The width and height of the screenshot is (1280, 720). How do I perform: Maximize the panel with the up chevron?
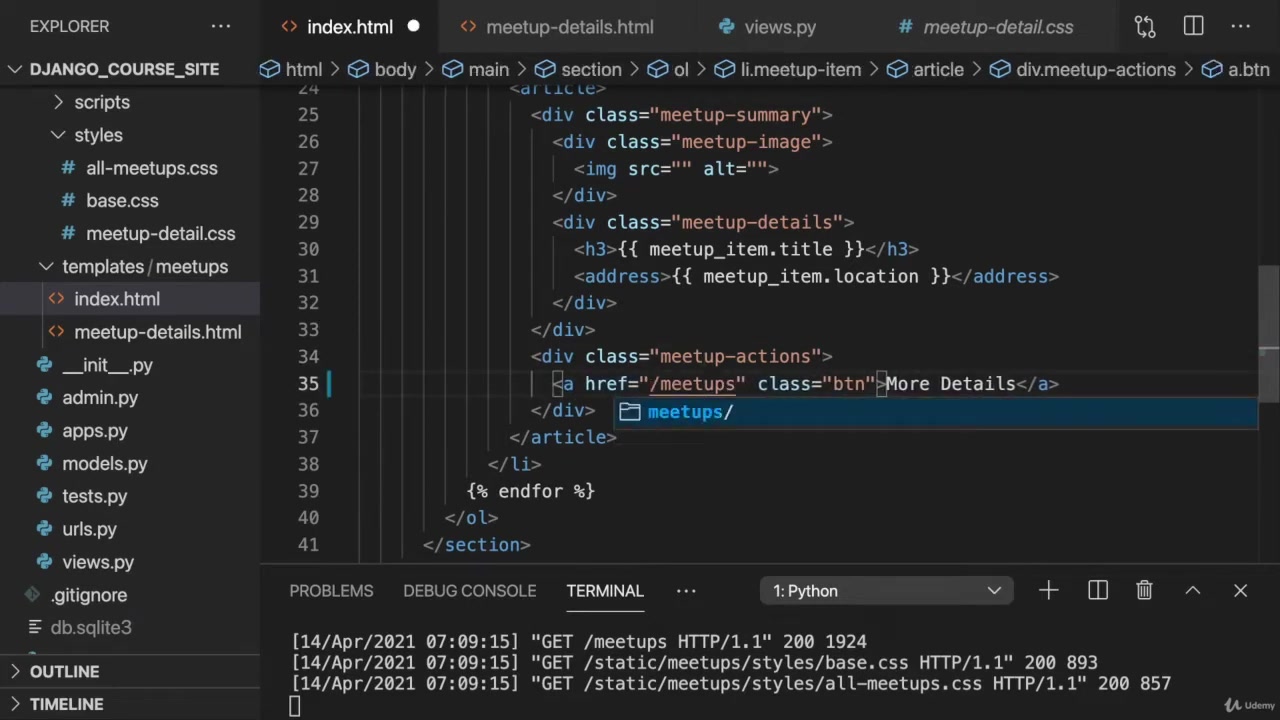[1192, 591]
